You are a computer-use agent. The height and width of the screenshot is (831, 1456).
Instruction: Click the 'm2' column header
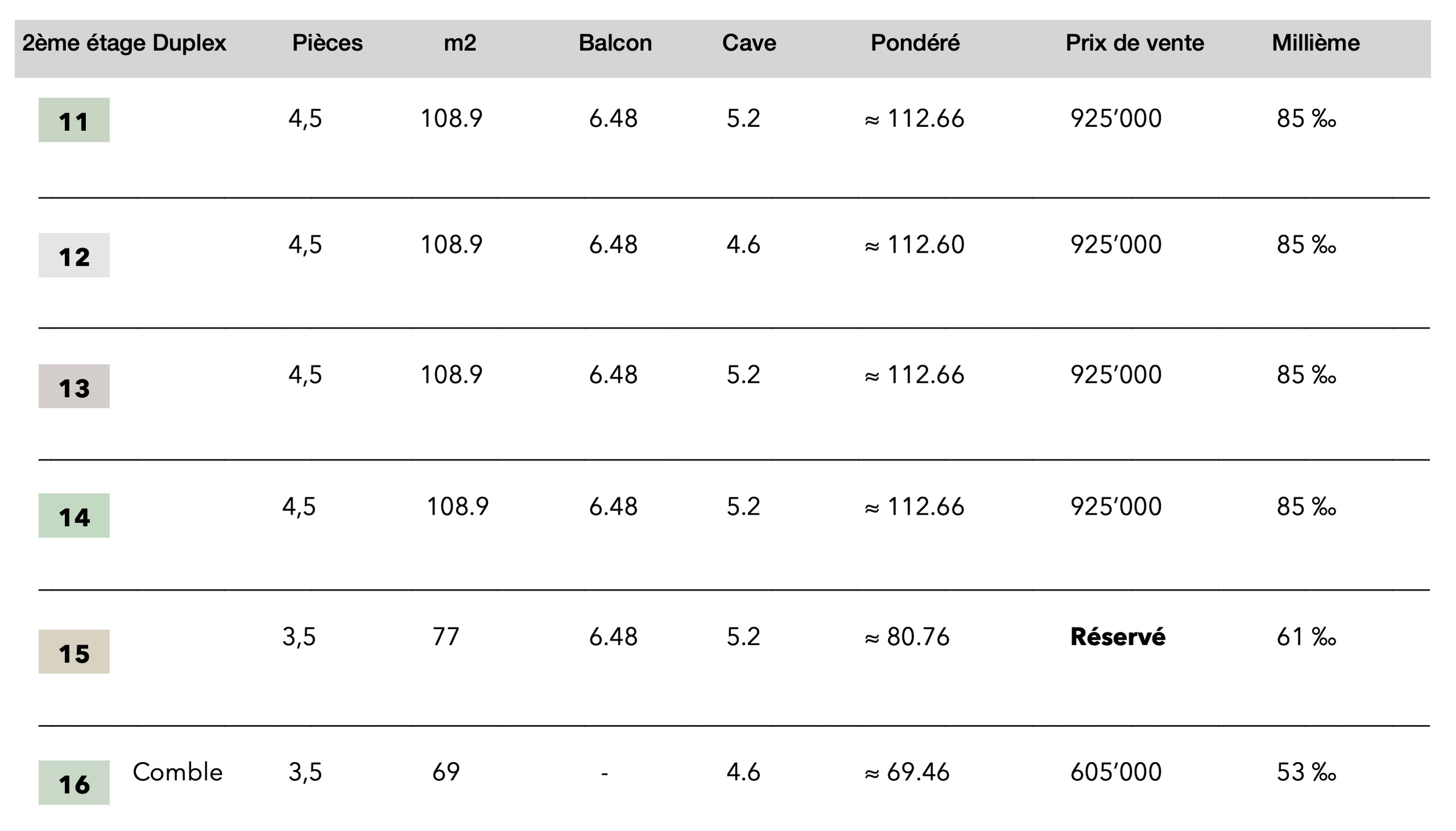(x=460, y=43)
